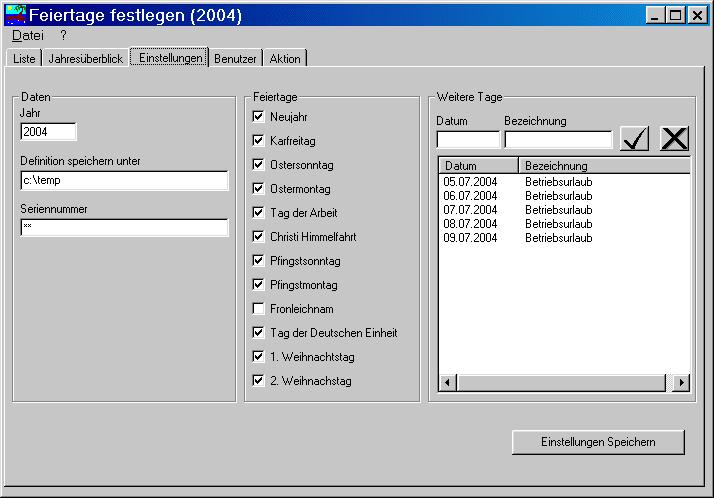Open the Benutzer tab

point(235,59)
